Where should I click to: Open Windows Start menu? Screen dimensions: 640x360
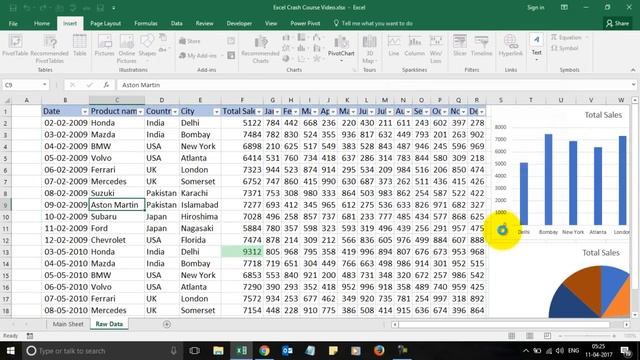point(11,351)
